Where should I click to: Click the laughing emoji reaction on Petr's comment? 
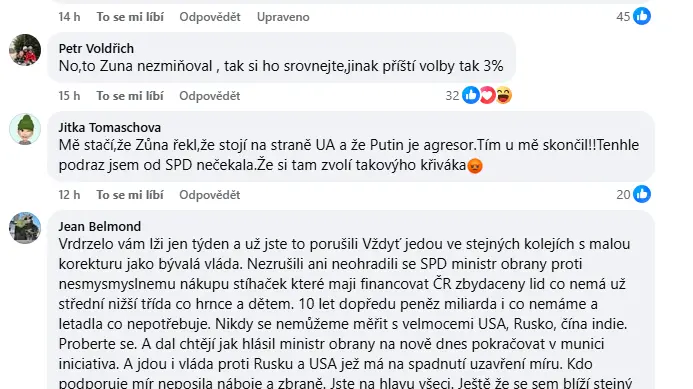coord(503,95)
